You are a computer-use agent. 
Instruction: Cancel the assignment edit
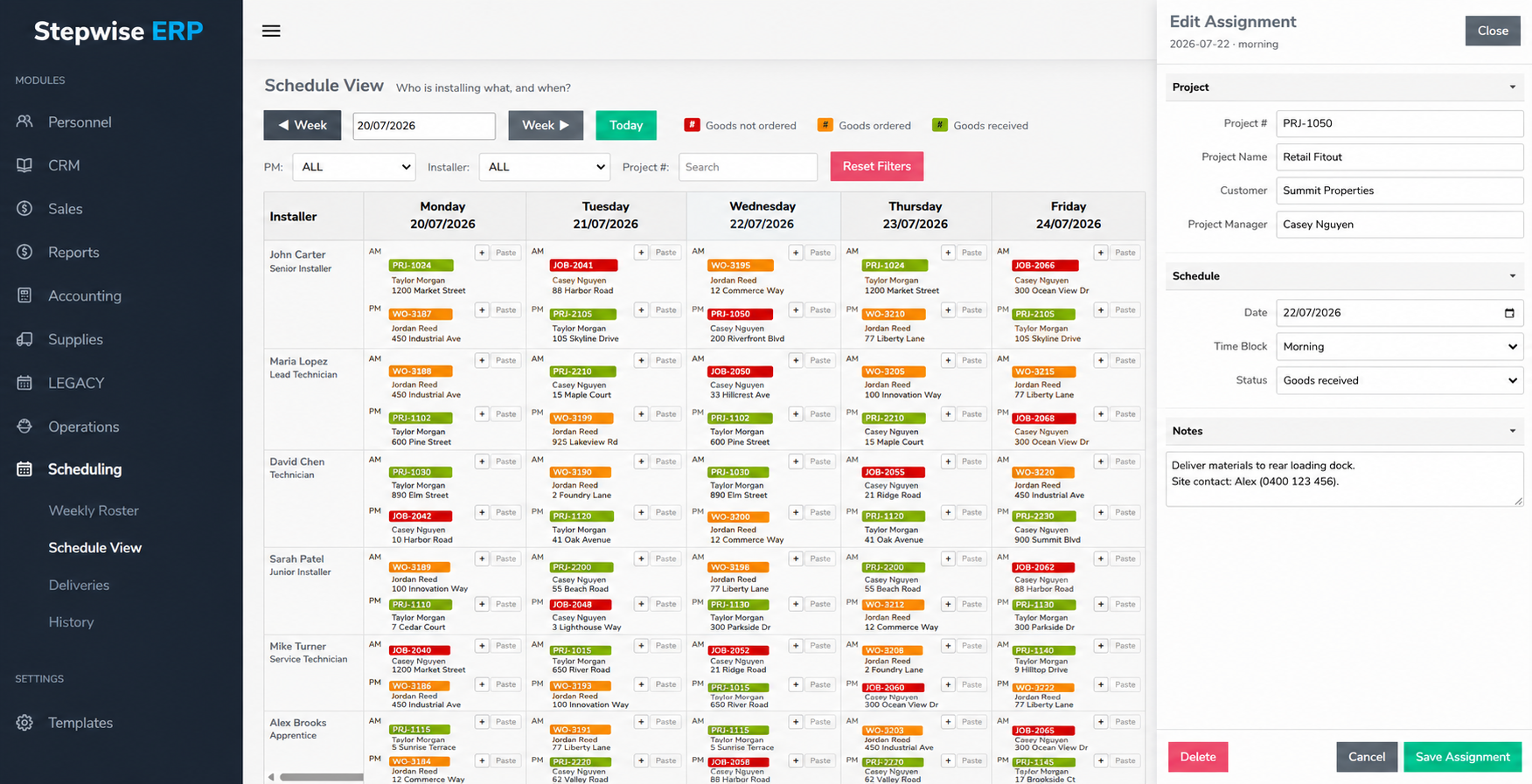tap(1367, 757)
